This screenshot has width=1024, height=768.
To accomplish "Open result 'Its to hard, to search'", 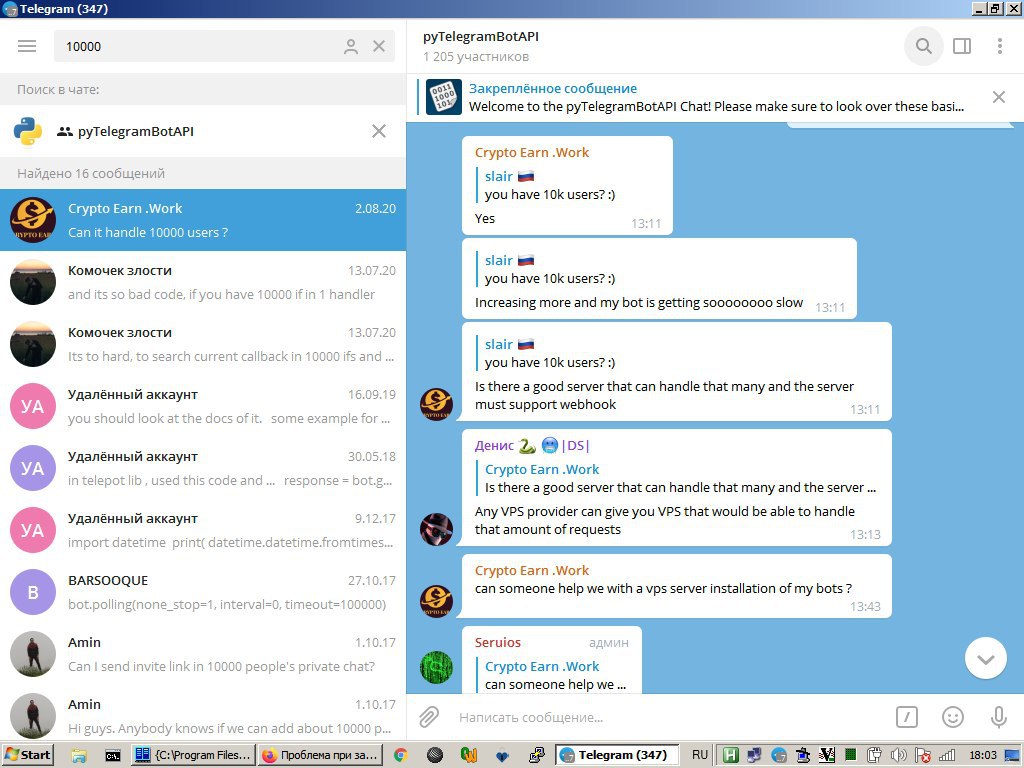I will (x=203, y=344).
